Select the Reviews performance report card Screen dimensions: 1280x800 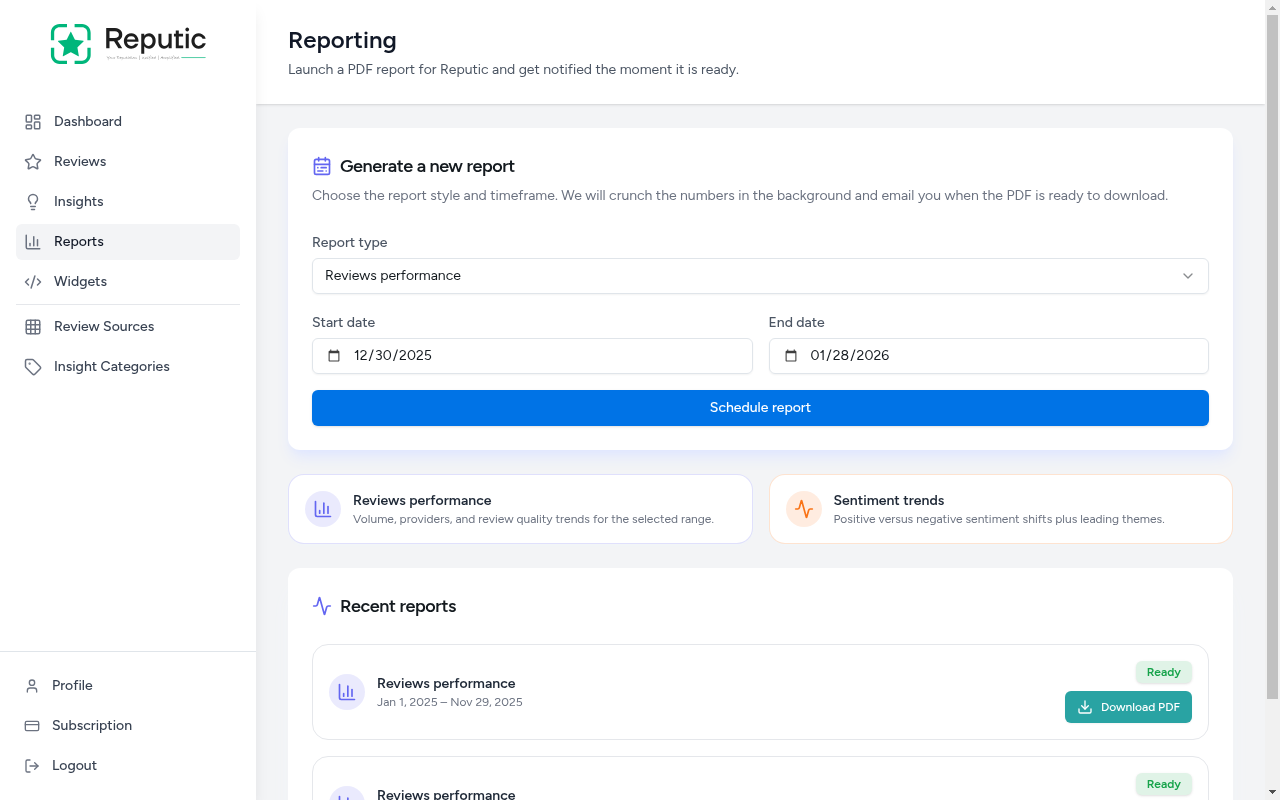(x=520, y=509)
